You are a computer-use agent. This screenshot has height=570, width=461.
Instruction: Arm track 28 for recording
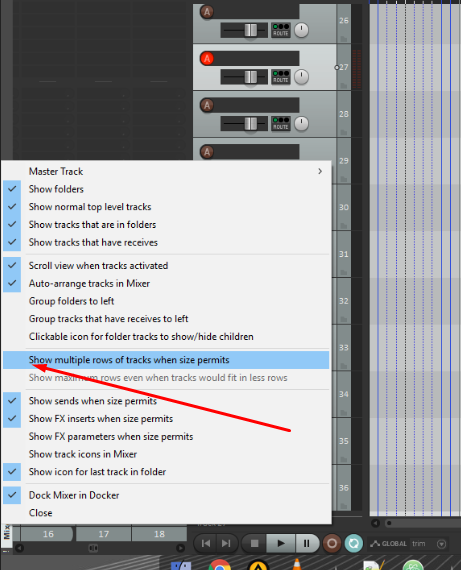(207, 105)
